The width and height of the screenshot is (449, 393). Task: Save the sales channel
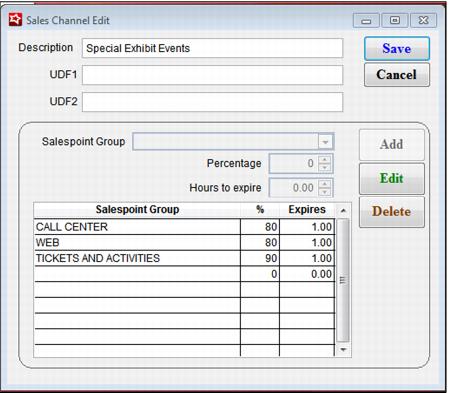click(397, 49)
